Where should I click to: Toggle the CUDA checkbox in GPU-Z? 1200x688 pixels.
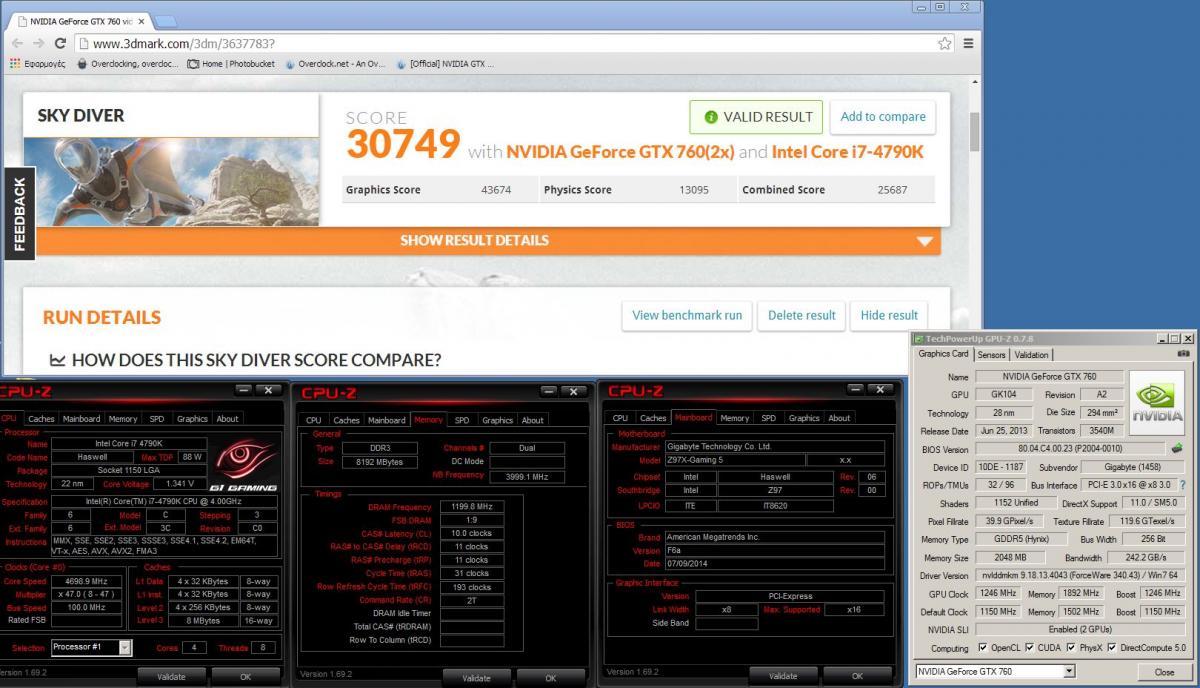click(x=1031, y=648)
